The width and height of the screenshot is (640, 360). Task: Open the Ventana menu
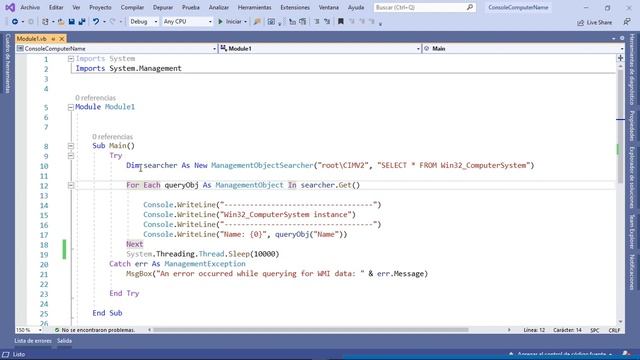(x=329, y=7)
